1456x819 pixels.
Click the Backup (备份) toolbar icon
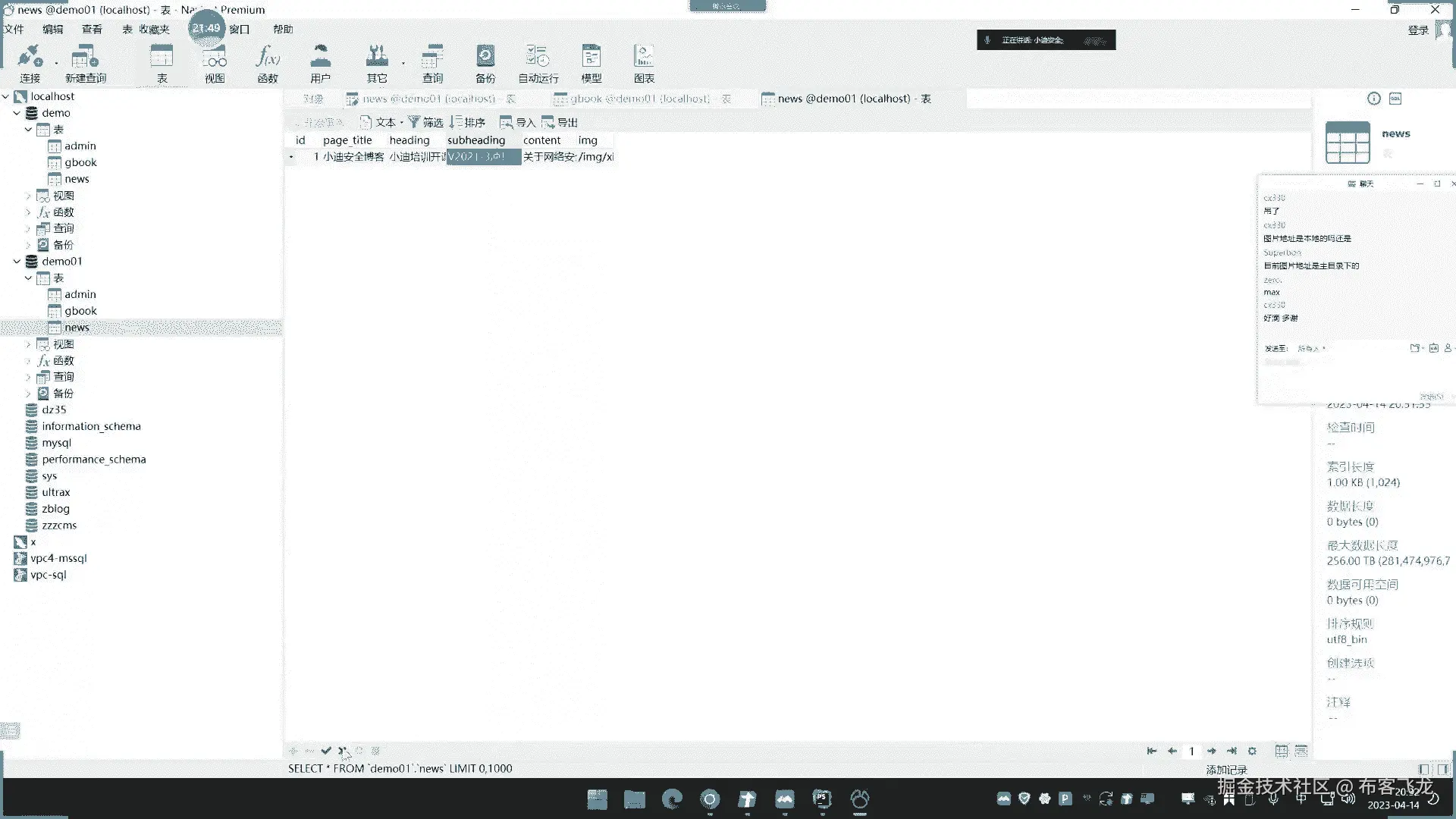pyautogui.click(x=485, y=62)
